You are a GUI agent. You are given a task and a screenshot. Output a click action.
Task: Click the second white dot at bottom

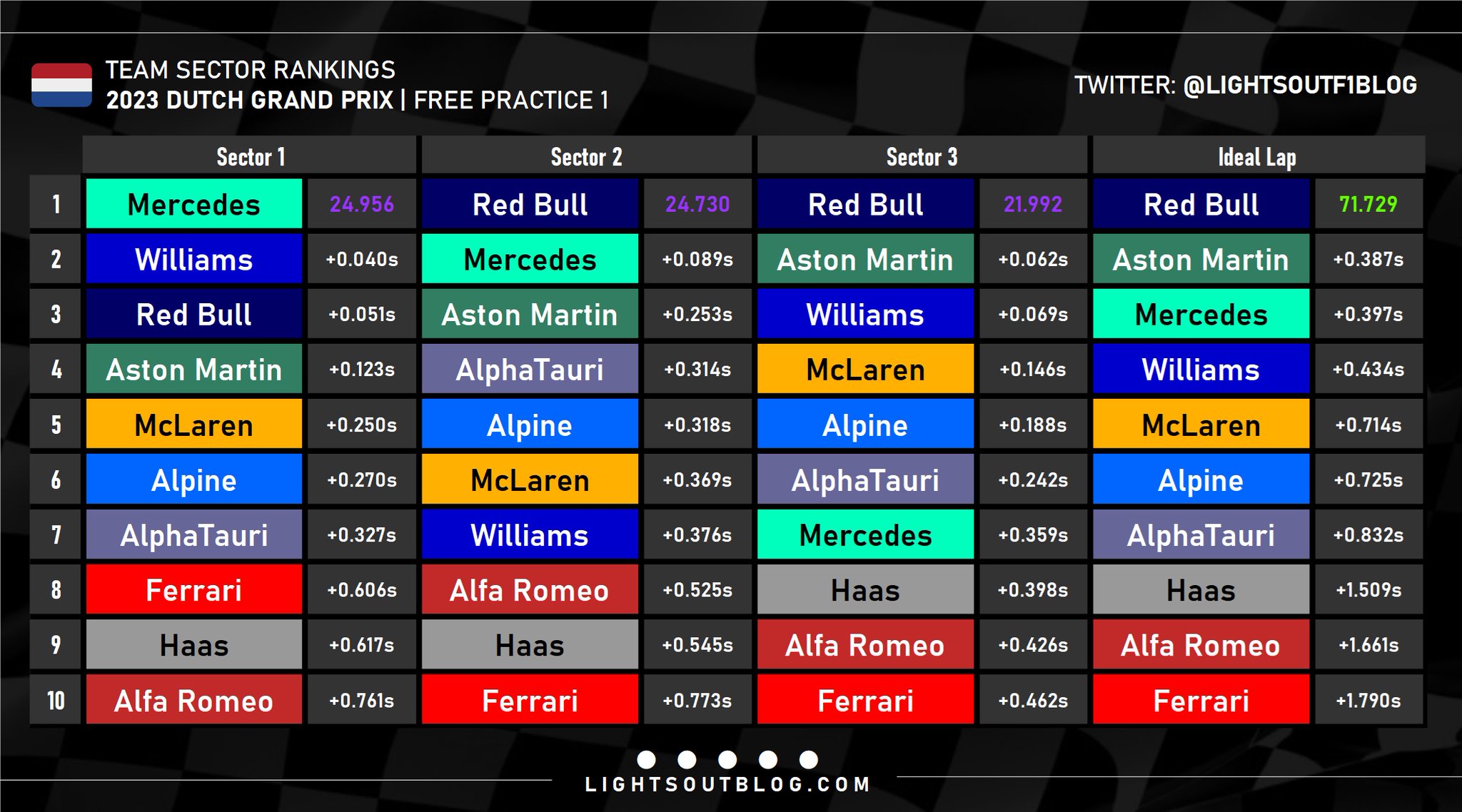pos(687,759)
